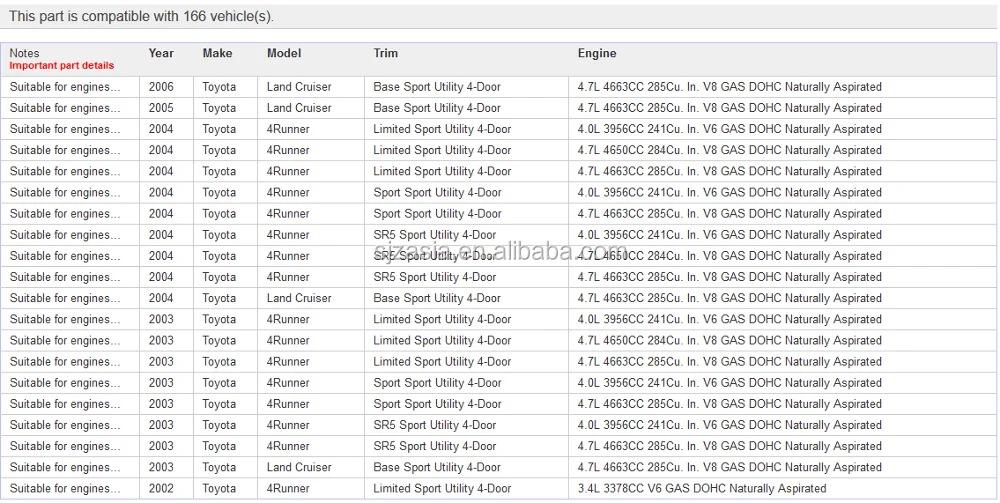
Task: Expand truncated note for 2005 Land Cruiser row
Action: tap(65, 108)
